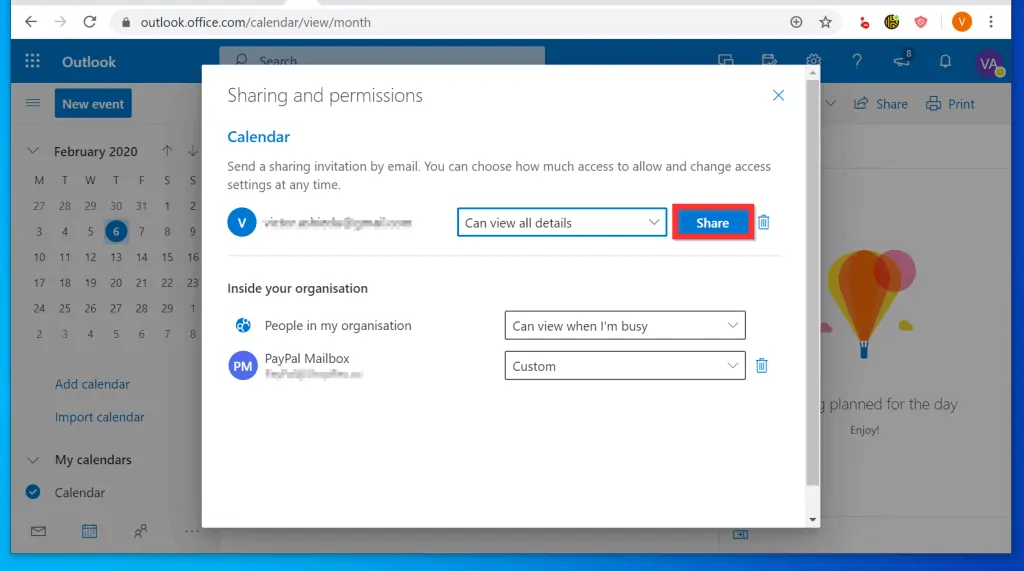The image size is (1024, 571).
Task: Bookmark this page with the star icon
Action: 825,22
